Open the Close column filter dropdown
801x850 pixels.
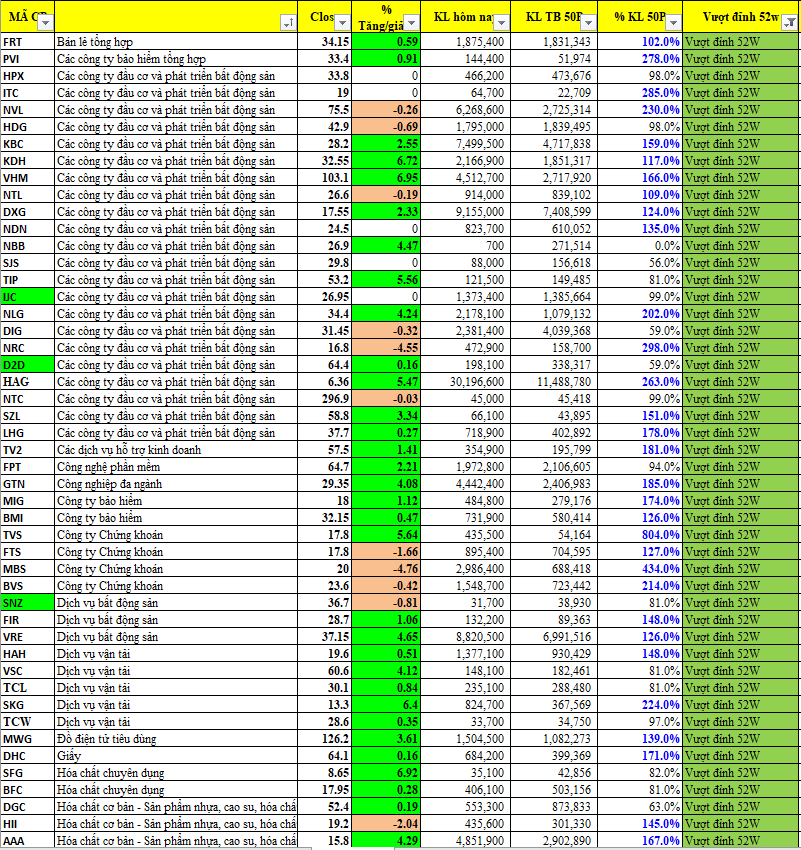(343, 23)
